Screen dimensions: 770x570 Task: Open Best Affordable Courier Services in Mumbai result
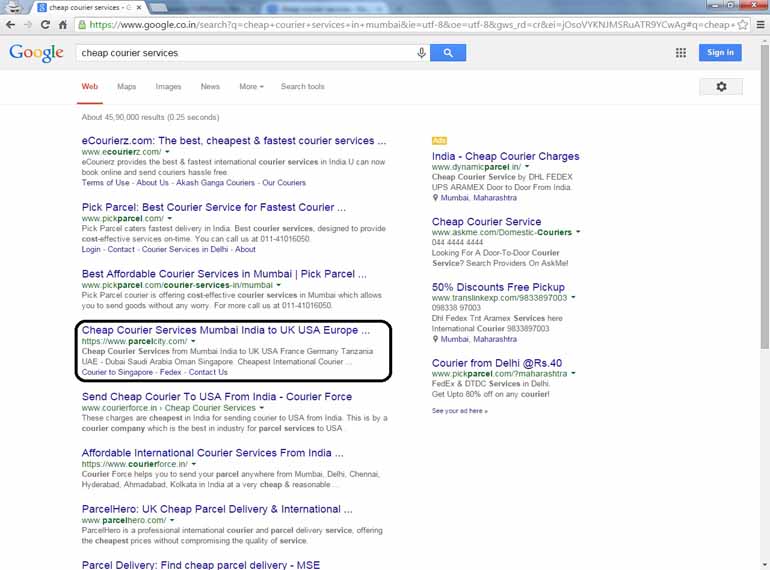(x=224, y=274)
